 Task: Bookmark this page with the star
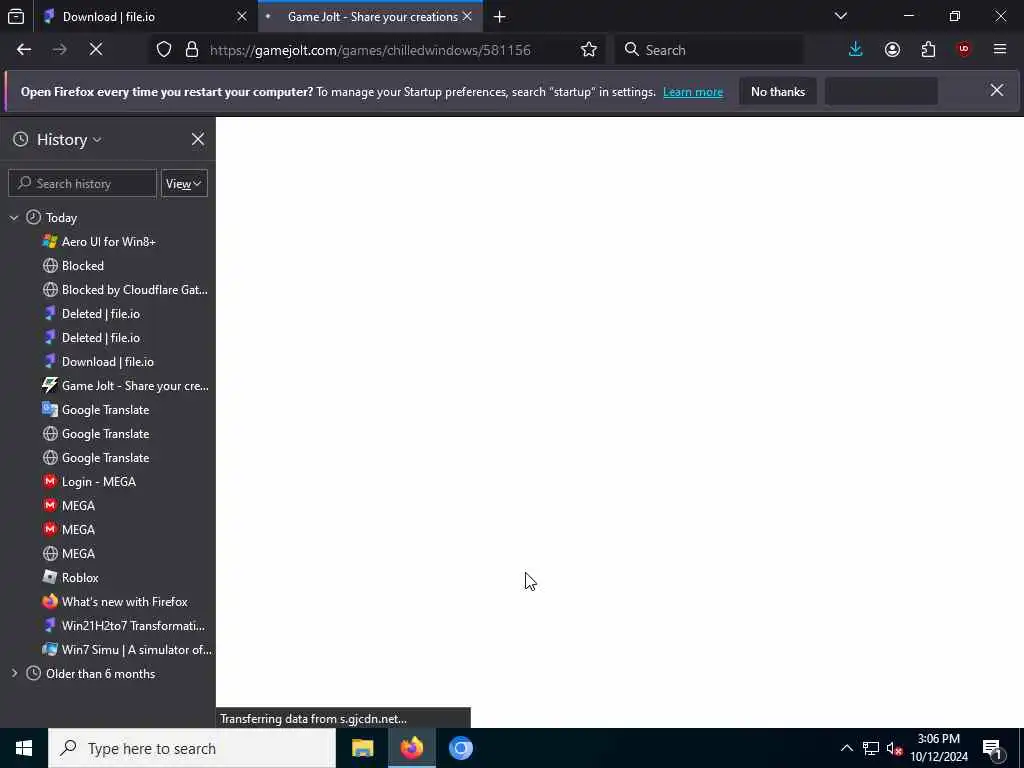pos(588,50)
